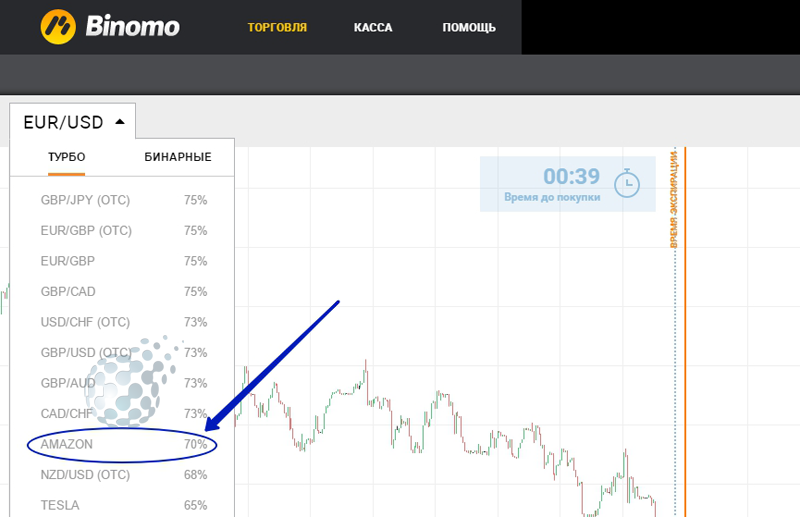Click the orange expiration time line
800x517 pixels.
click(x=685, y=332)
